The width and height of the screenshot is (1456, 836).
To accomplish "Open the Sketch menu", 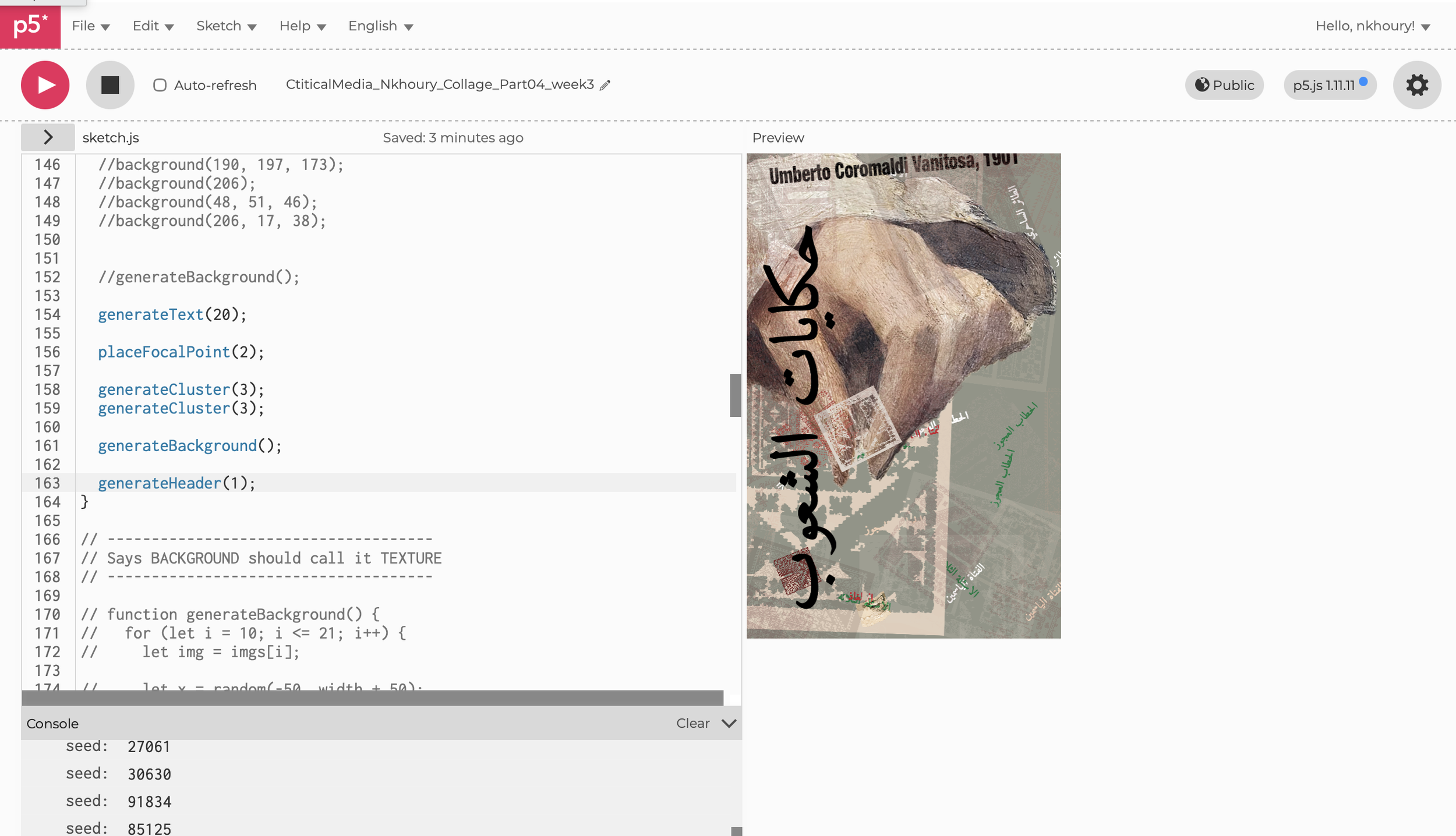I will (227, 26).
